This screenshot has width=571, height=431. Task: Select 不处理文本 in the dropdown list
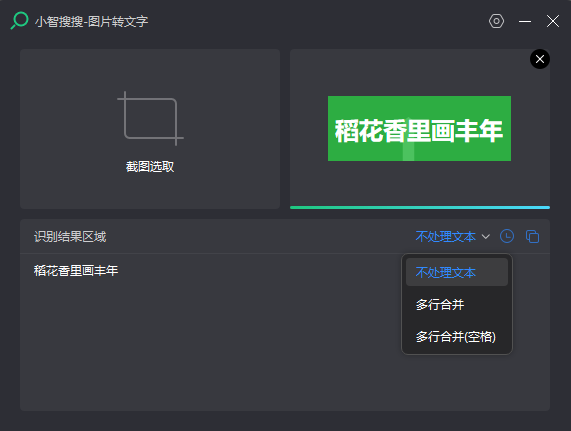457,272
